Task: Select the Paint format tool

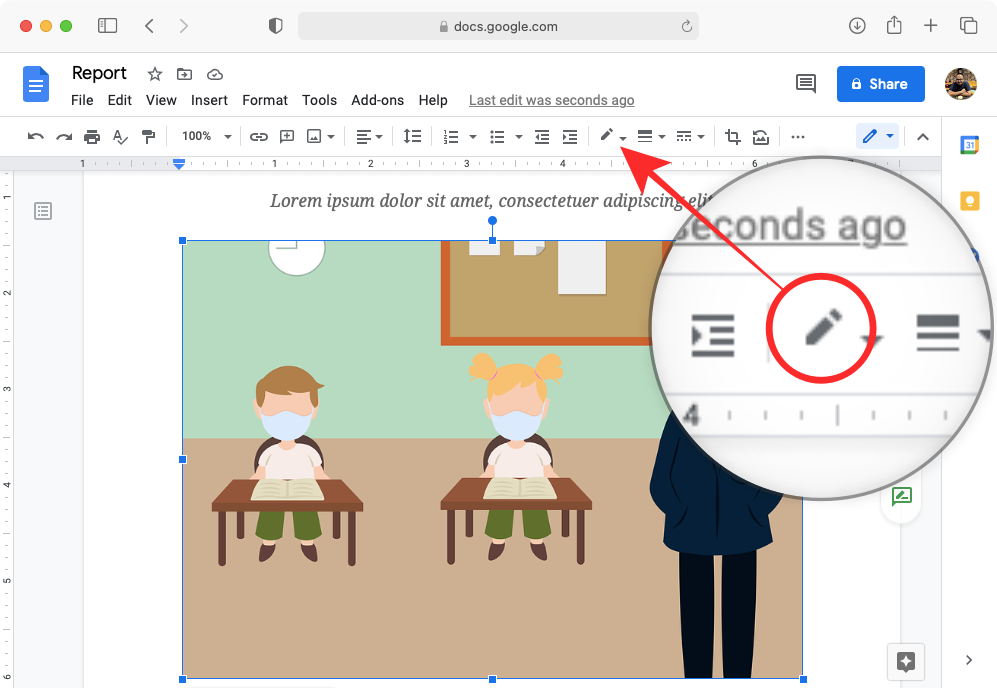Action: [148, 136]
